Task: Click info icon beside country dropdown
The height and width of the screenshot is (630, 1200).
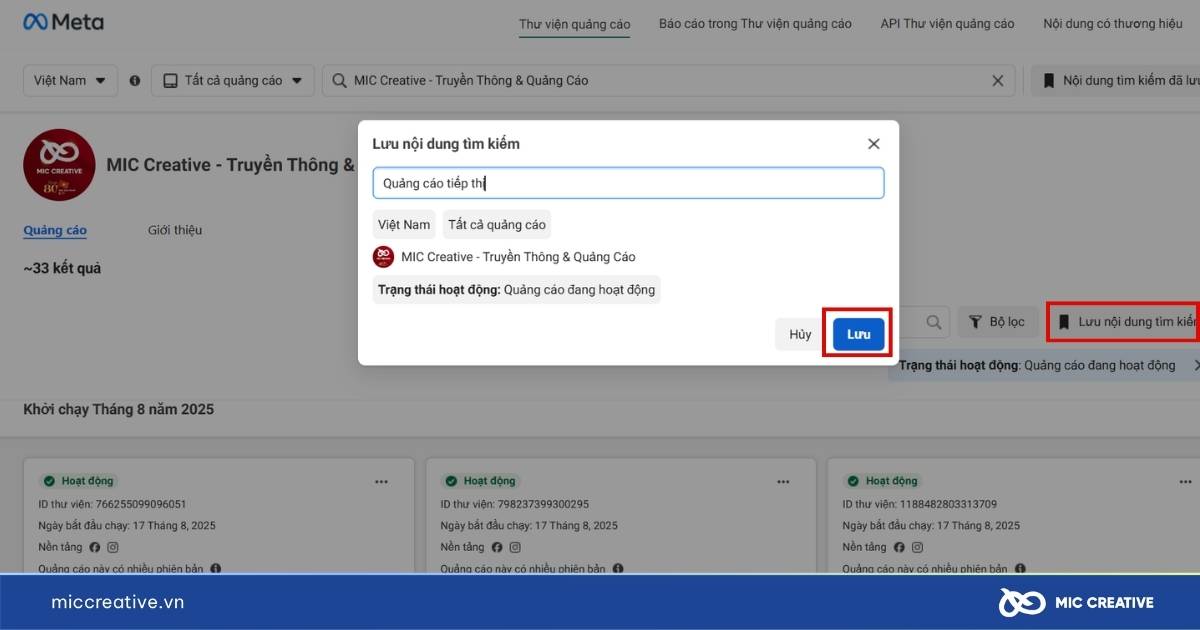Action: pyautogui.click(x=135, y=80)
